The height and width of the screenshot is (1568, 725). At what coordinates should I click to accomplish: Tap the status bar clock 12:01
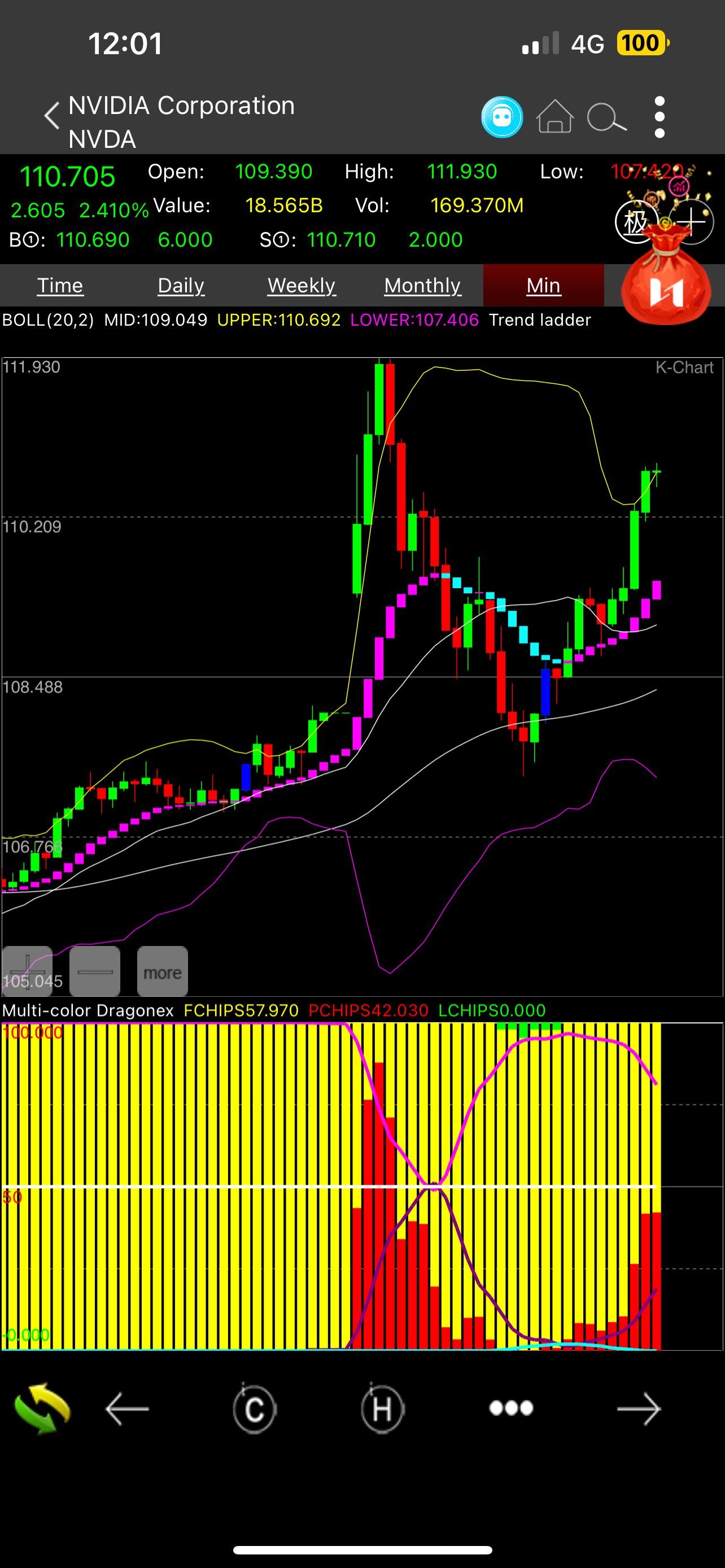pyautogui.click(x=125, y=44)
